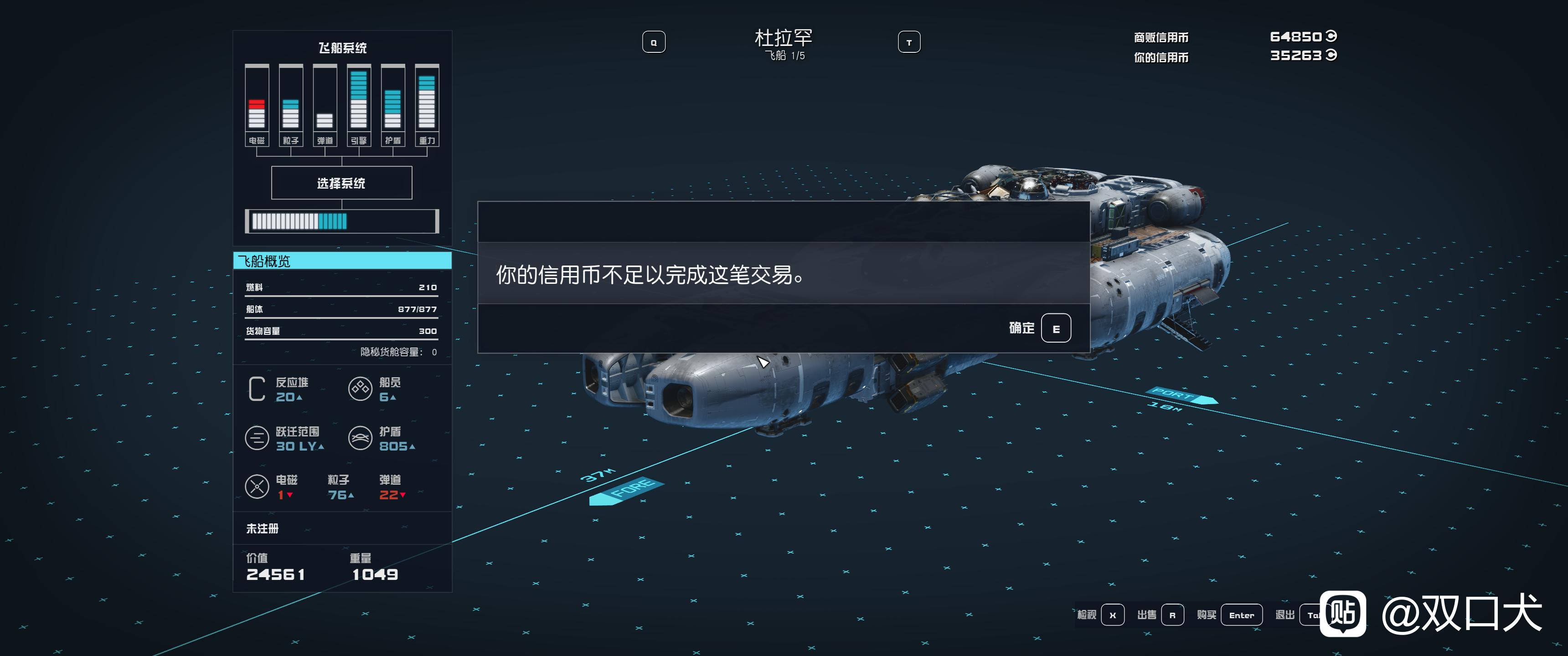
Task: Click the weapons crosshair icon beside 电磁
Action: [x=257, y=487]
